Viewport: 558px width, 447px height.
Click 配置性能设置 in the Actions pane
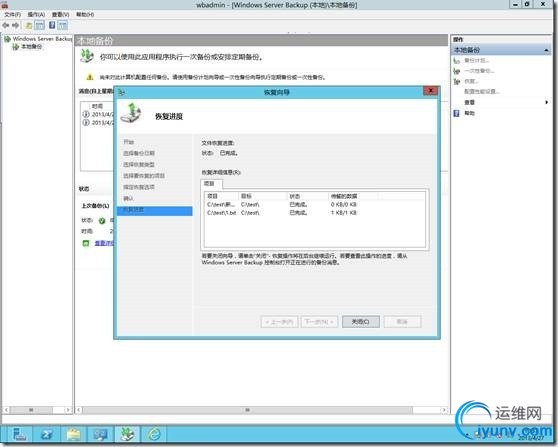click(482, 92)
